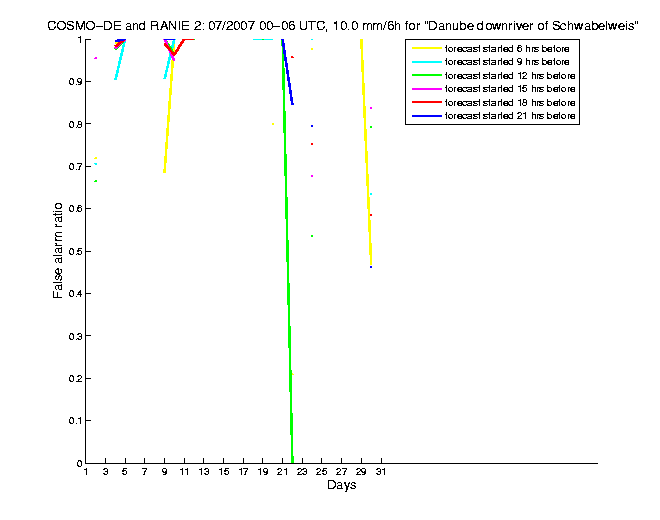Pick the green legend line swatch

427,76
